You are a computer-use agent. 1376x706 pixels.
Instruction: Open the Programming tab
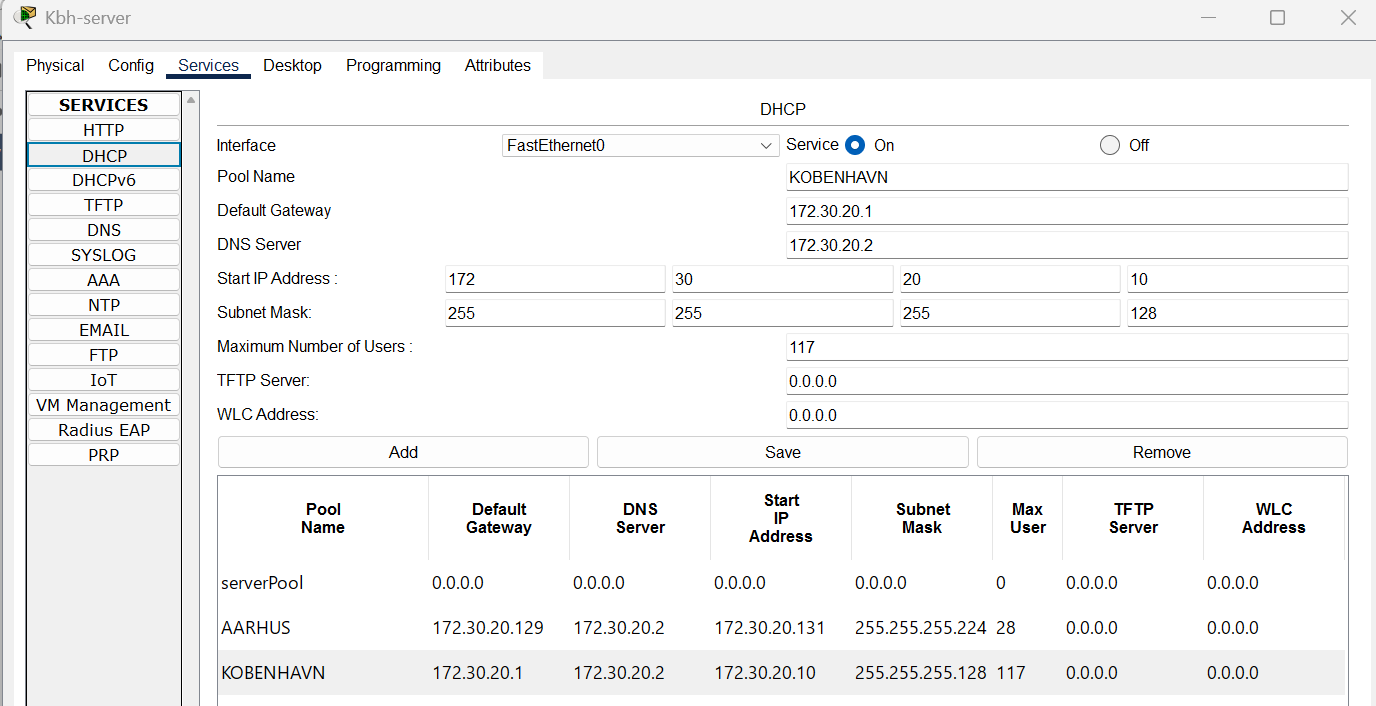(x=393, y=65)
